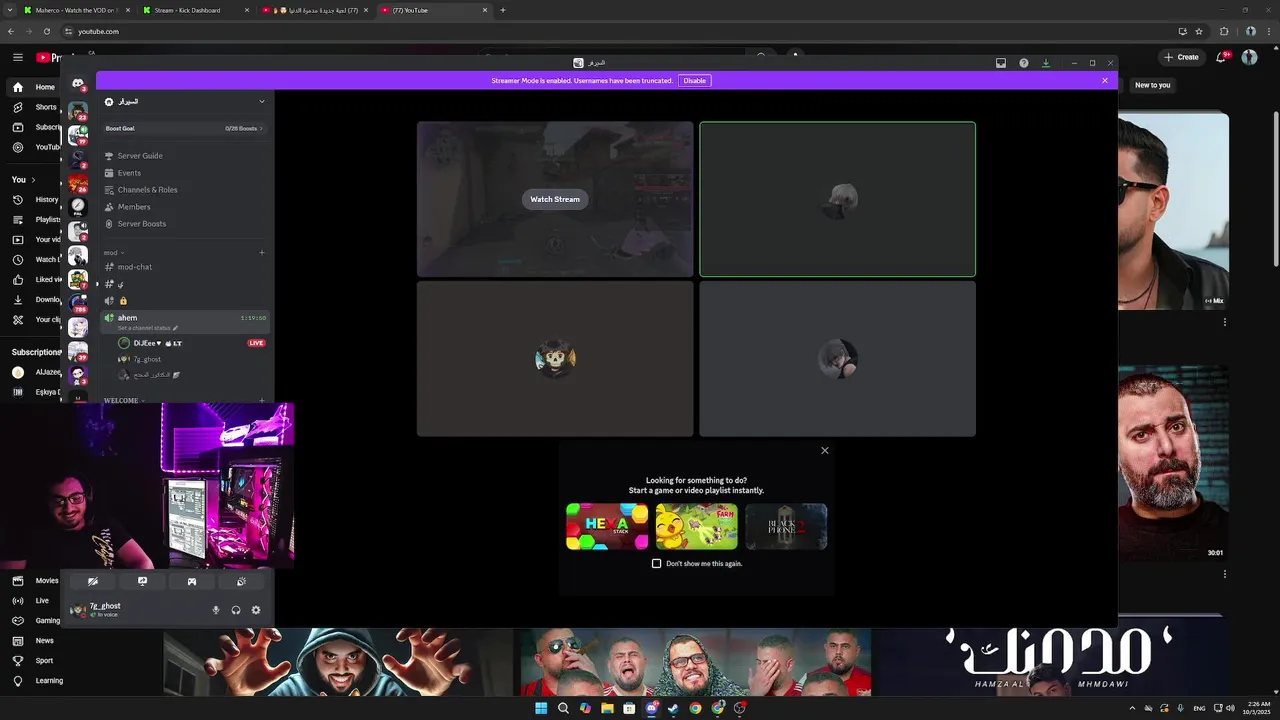Add a channel to the mod category
1280x720 pixels.
(262, 252)
